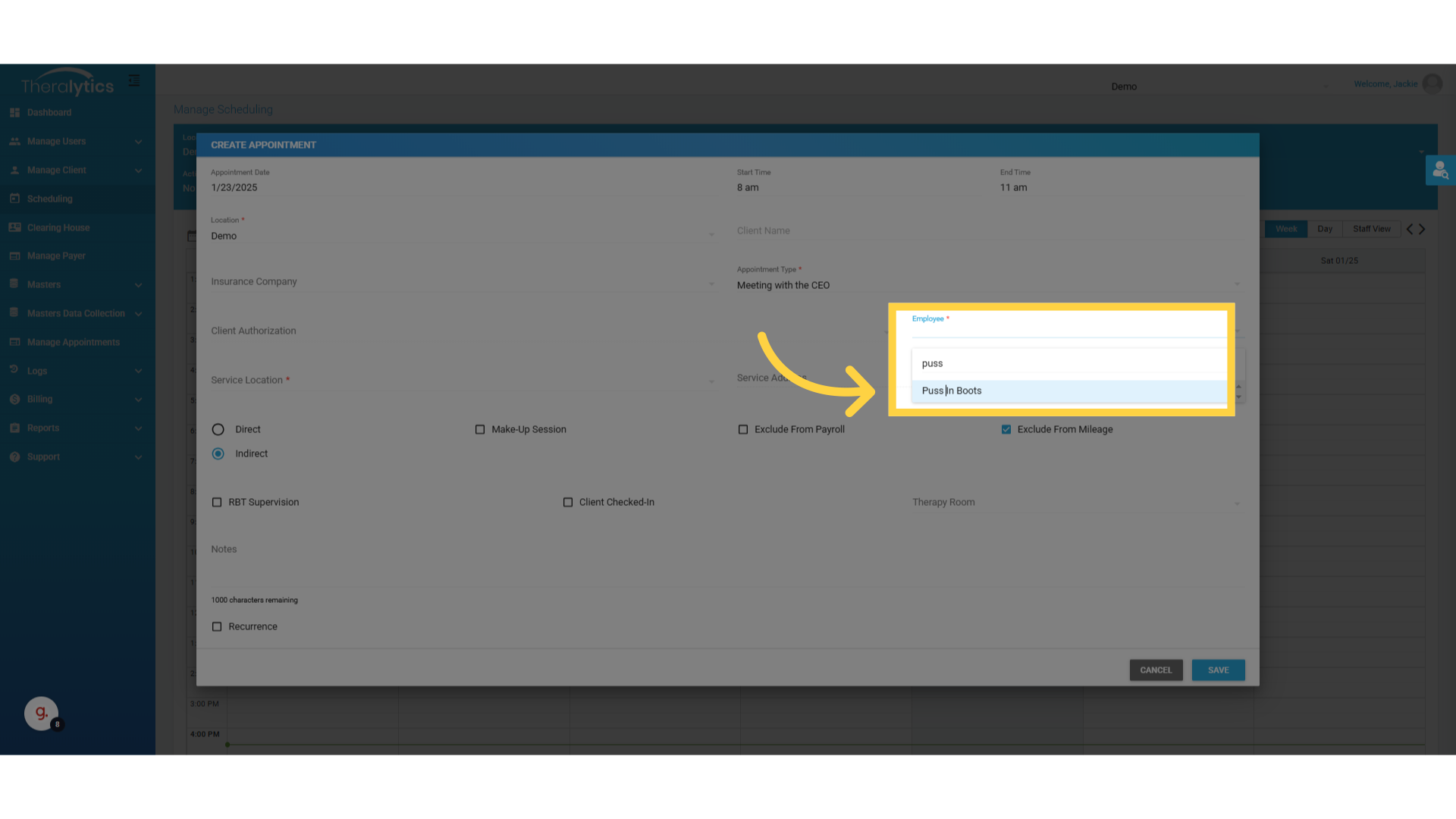
Task: Click the Support help icon
Action: [14, 457]
